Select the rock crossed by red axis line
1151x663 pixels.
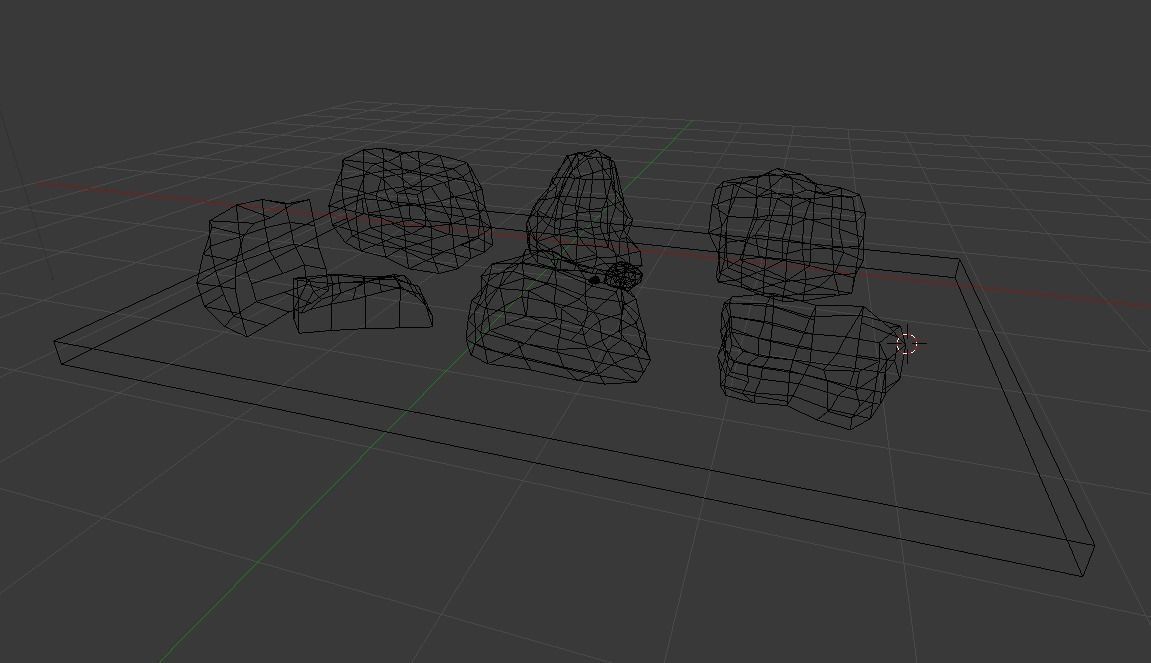(787, 235)
